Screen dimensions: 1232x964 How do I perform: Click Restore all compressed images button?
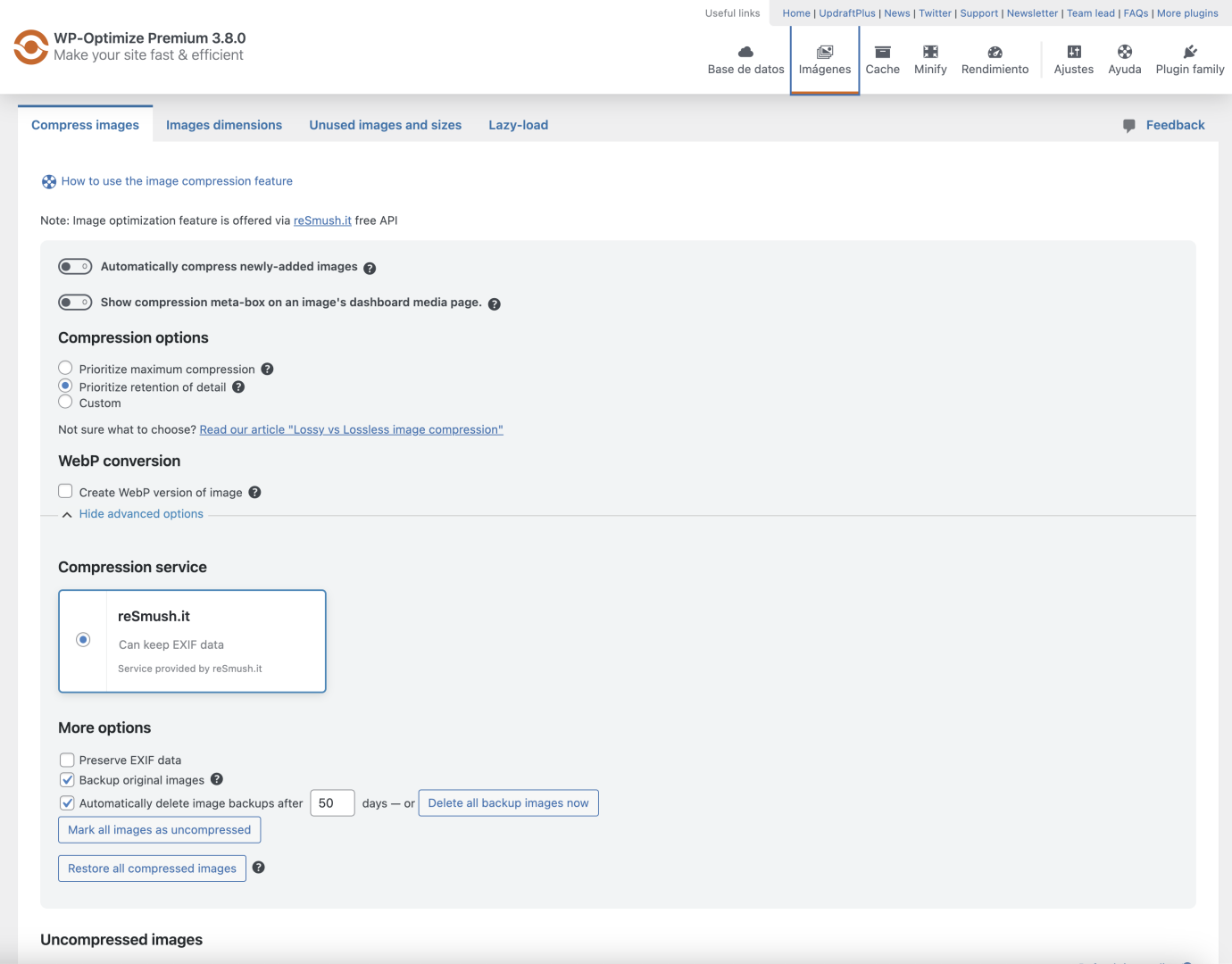point(152,868)
